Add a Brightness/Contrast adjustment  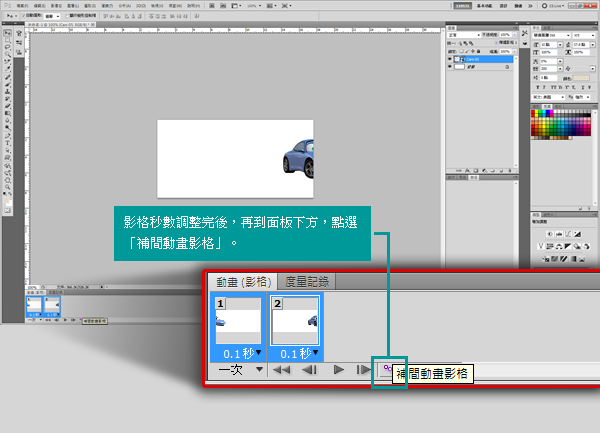(550, 234)
